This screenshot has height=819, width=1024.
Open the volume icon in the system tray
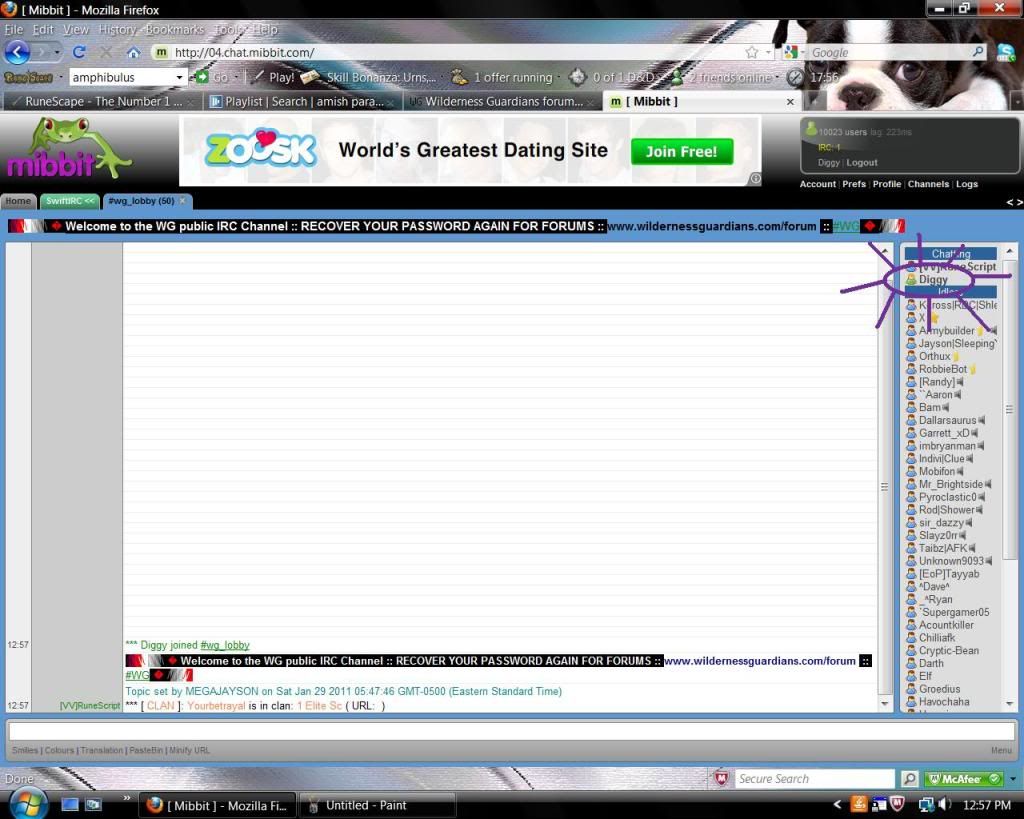[945, 805]
